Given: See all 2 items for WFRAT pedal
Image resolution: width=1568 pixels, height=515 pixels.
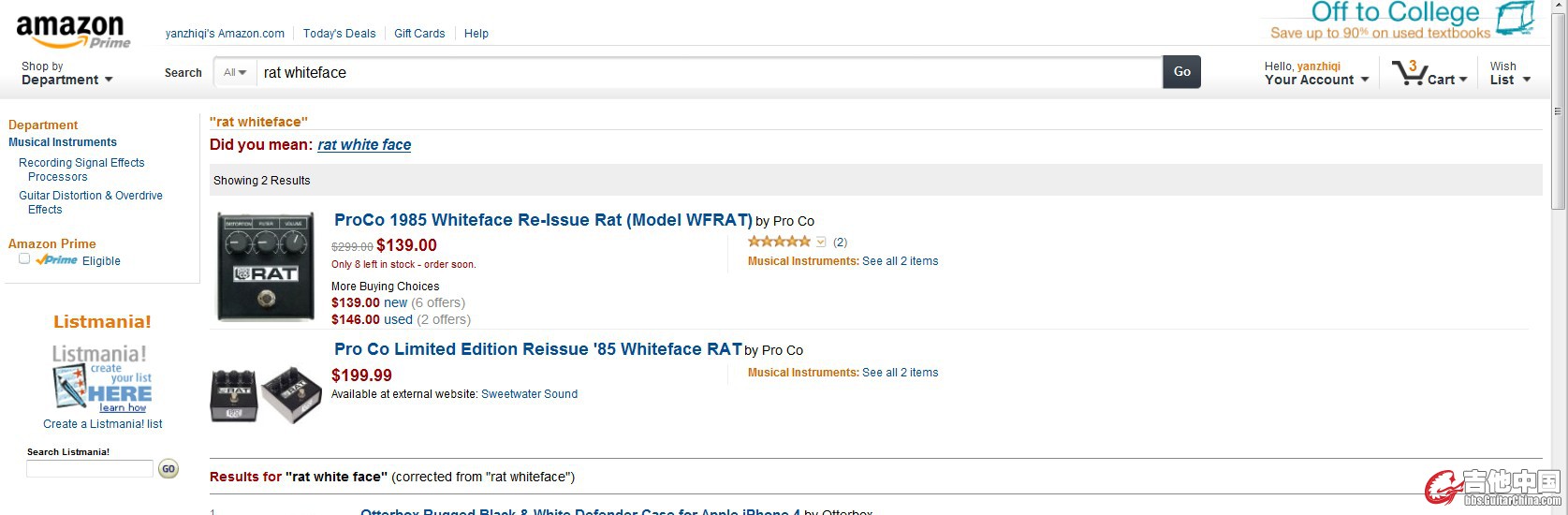Looking at the screenshot, I should [900, 261].
